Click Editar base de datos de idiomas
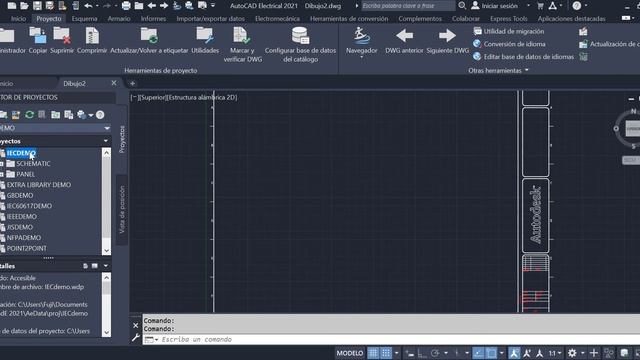Screen dimensions: 640x360 point(523,57)
